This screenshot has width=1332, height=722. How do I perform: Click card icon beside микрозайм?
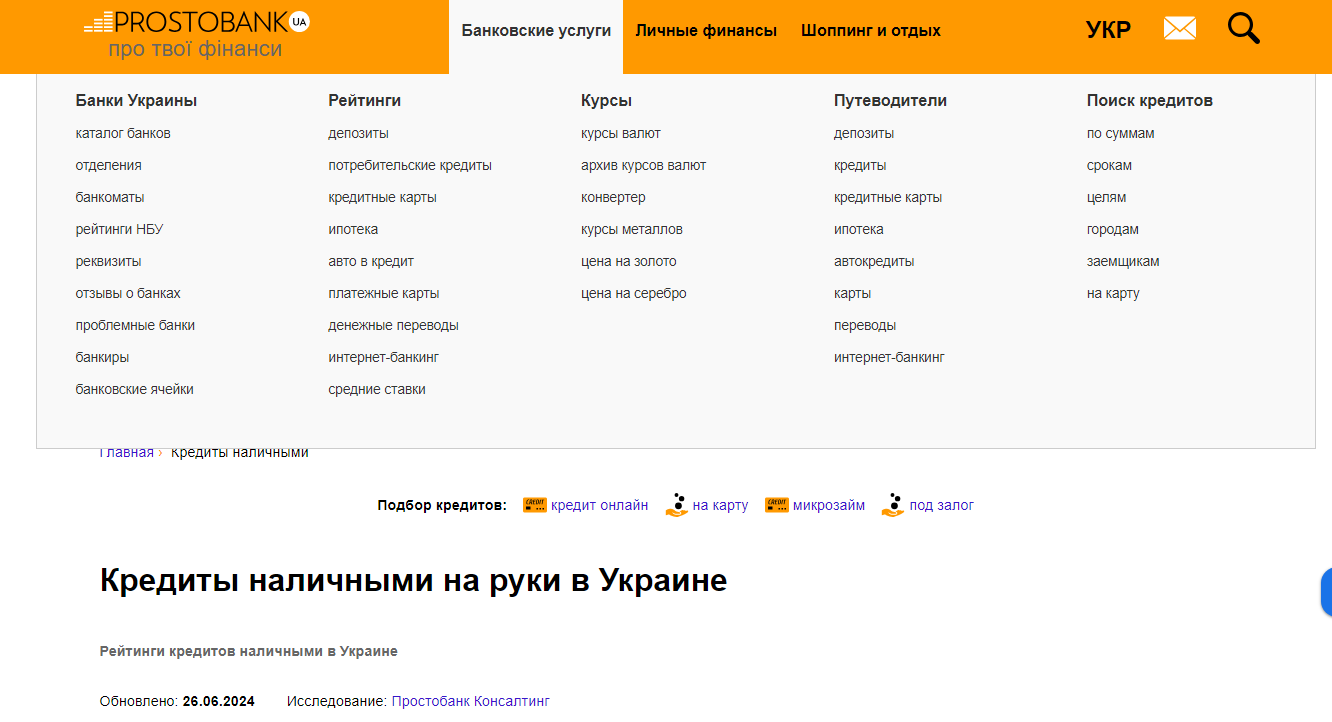tap(777, 505)
